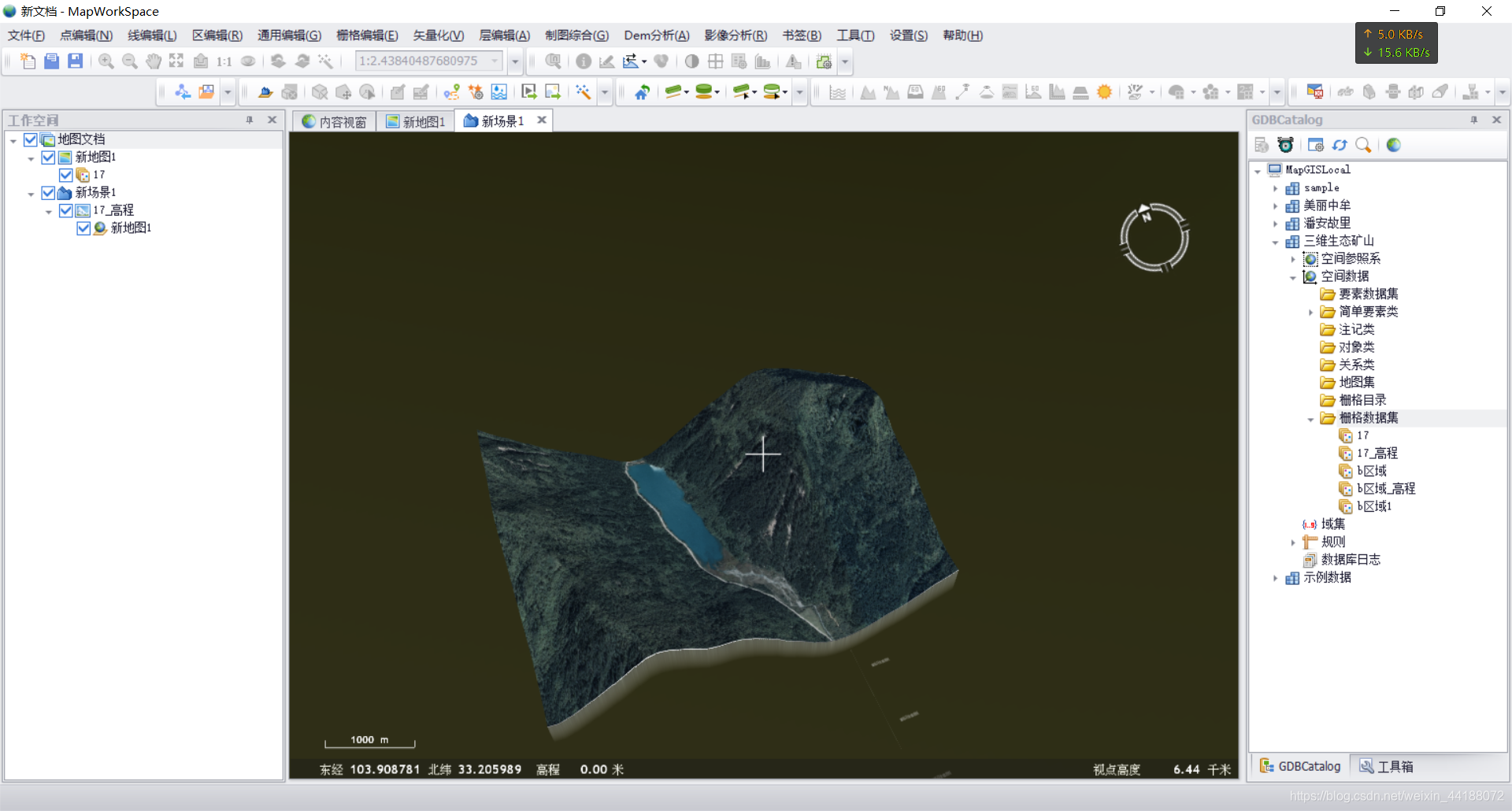Collapse the 栅格数据集 folder
The height and width of the screenshot is (811, 1512).
pos(1310,420)
